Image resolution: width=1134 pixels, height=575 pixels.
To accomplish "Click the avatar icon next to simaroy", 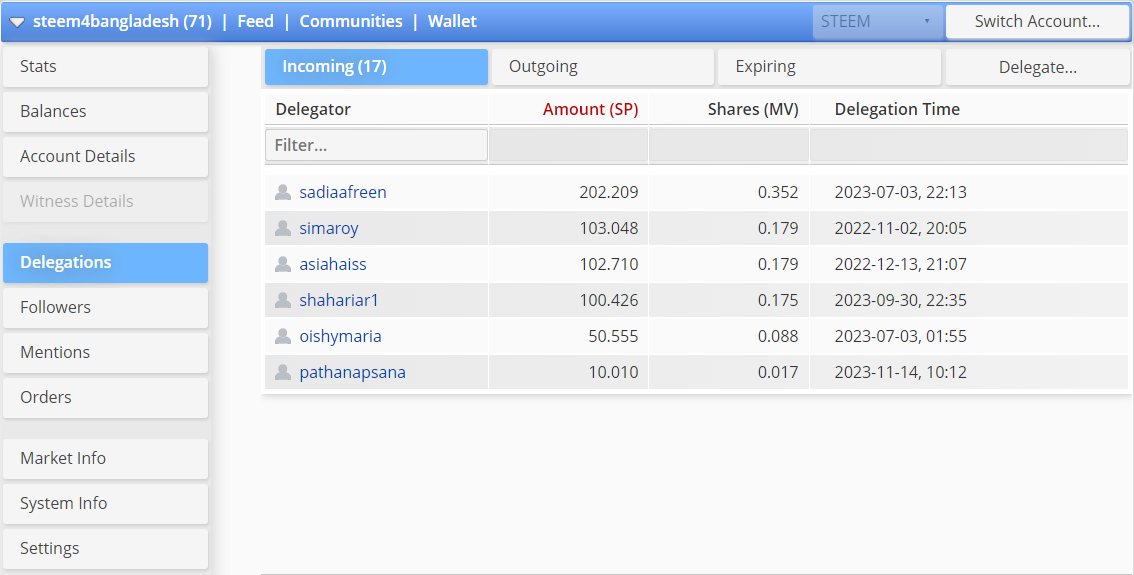I will click(x=283, y=228).
